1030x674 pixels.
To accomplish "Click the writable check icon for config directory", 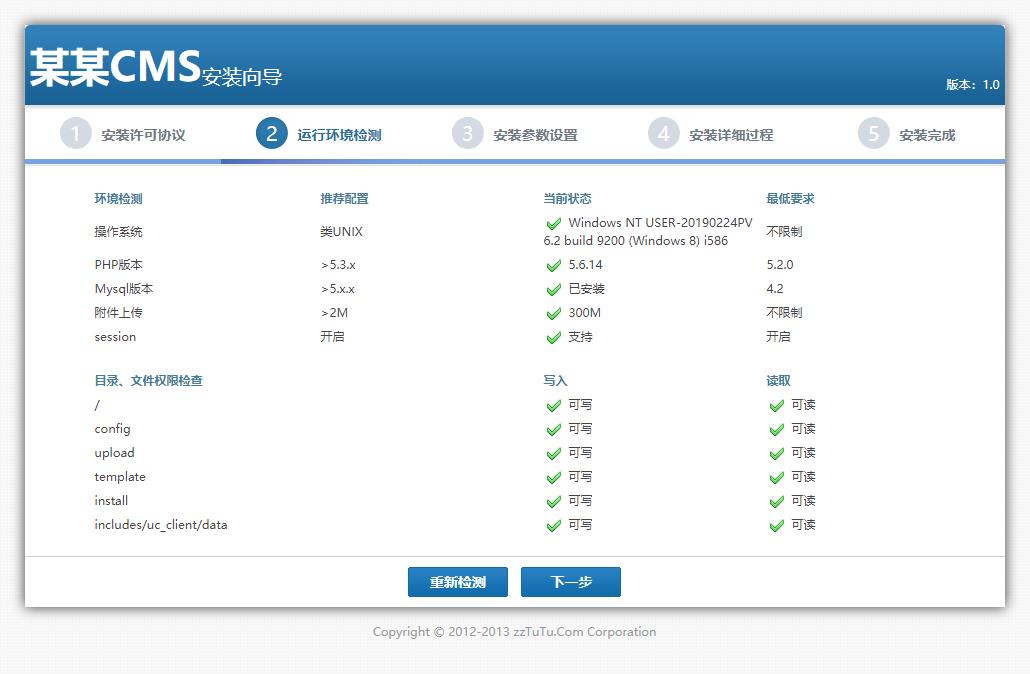I will tap(553, 430).
